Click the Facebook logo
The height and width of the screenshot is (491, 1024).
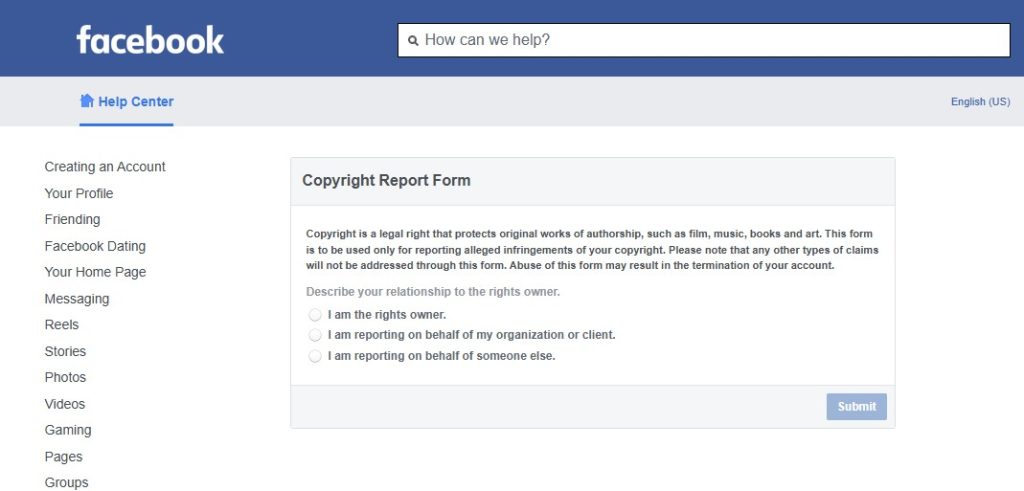[150, 40]
